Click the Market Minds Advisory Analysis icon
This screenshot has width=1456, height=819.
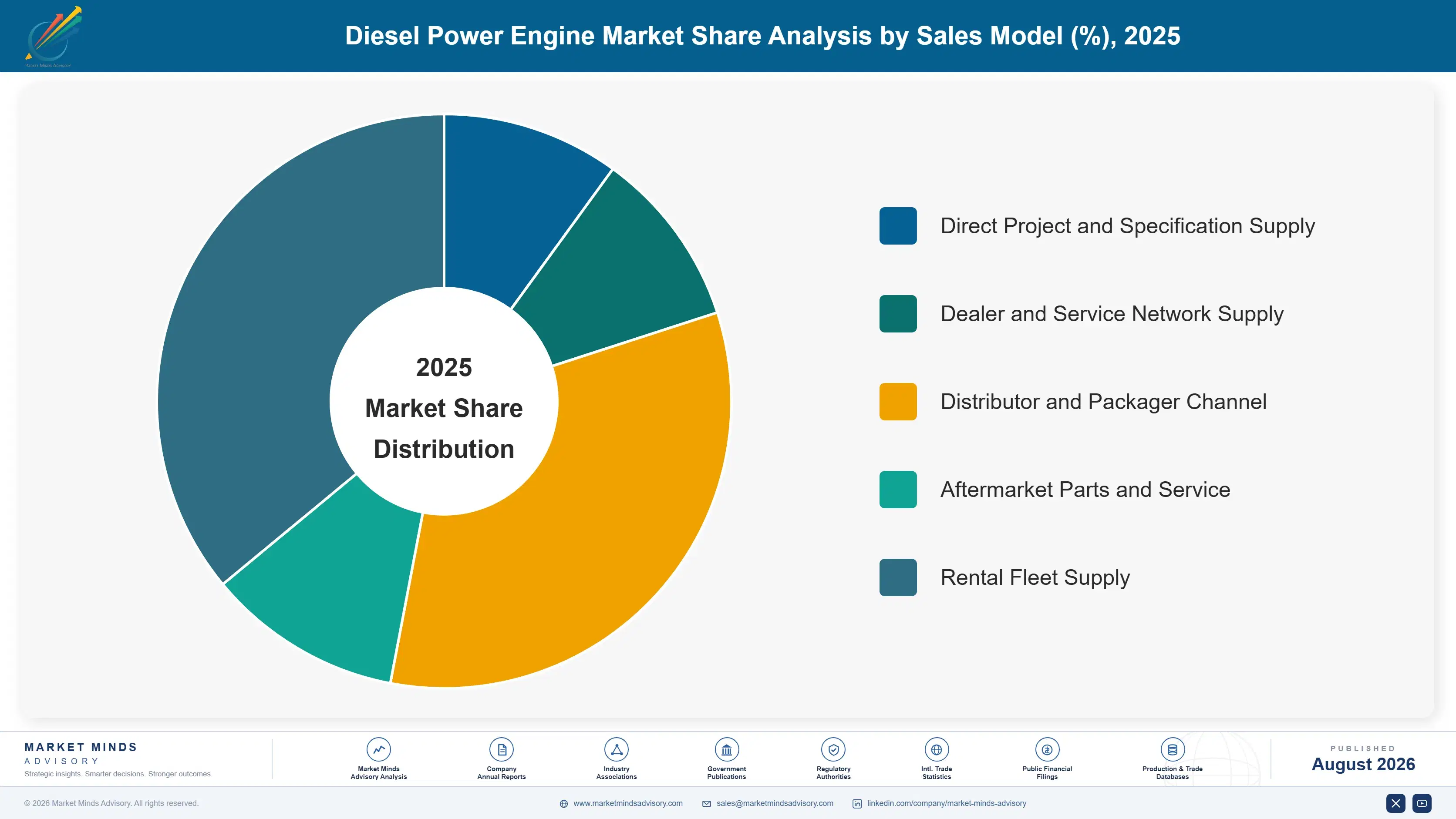[x=378, y=749]
